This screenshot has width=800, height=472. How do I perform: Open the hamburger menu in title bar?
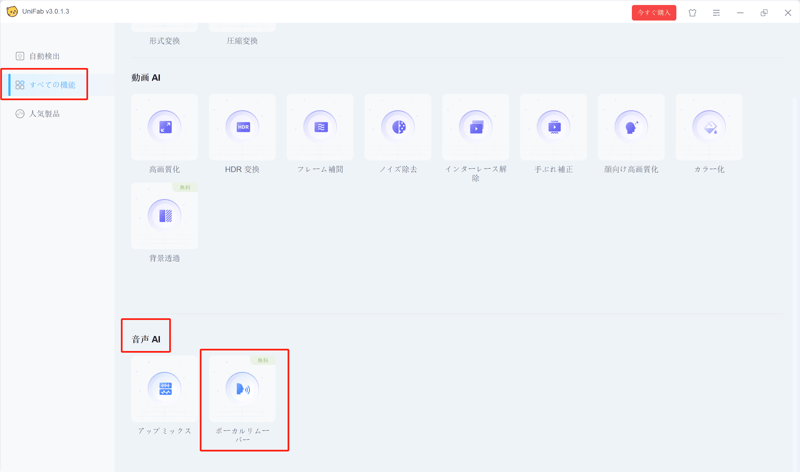[716, 13]
